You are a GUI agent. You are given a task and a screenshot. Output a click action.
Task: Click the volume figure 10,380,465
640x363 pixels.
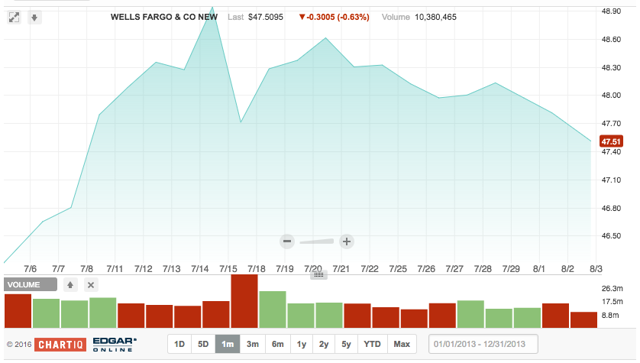[436, 17]
